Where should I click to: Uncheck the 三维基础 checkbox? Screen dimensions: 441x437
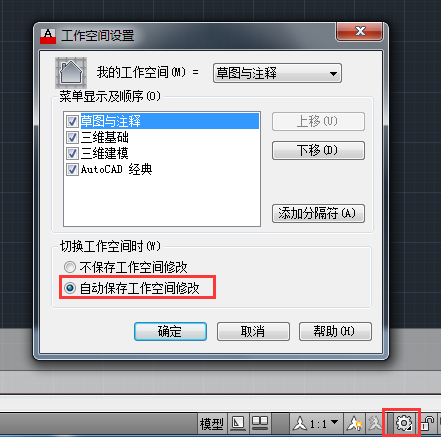coord(72,137)
